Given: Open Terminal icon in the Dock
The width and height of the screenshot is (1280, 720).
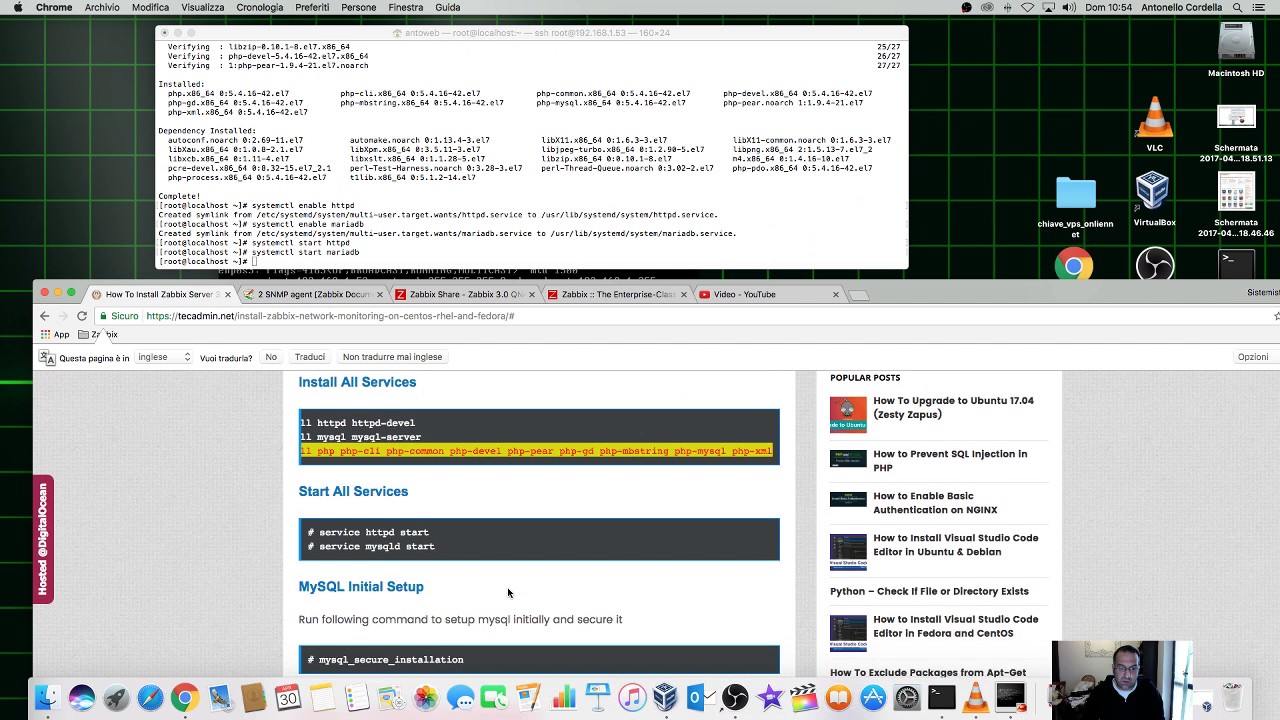Looking at the screenshot, I should click(941, 698).
